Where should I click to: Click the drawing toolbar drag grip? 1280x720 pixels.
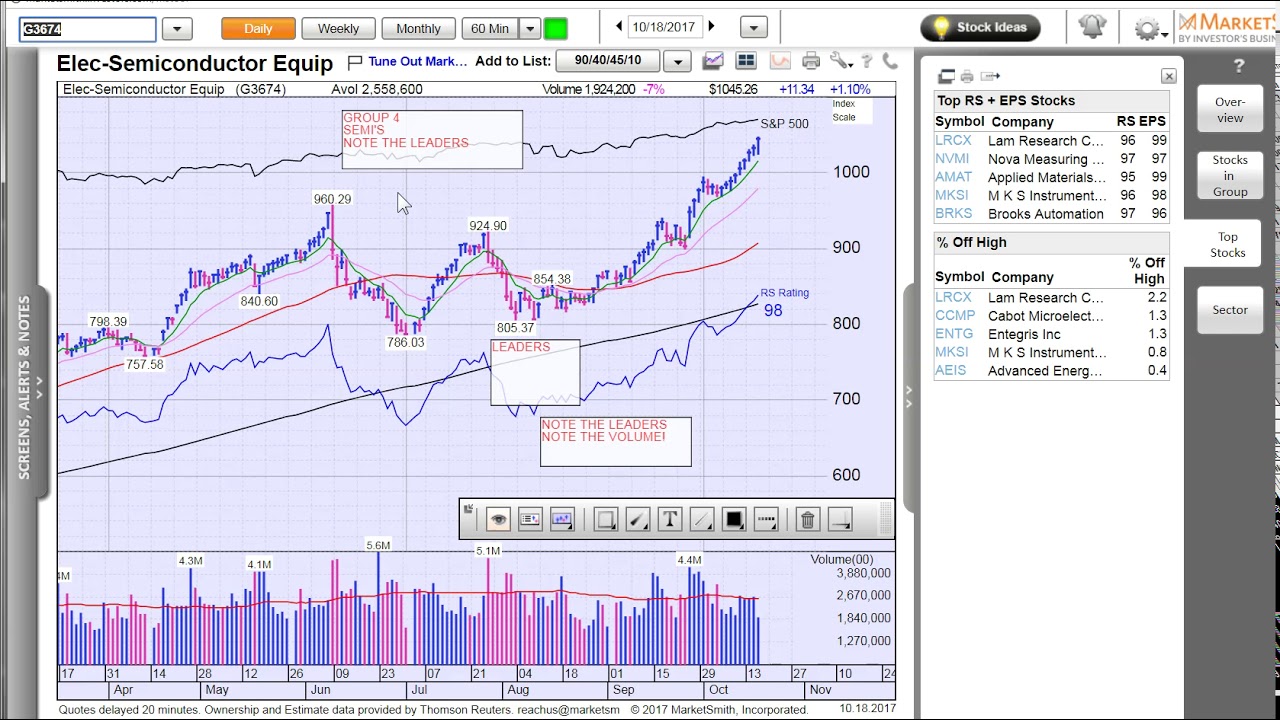pyautogui.click(x=885, y=519)
